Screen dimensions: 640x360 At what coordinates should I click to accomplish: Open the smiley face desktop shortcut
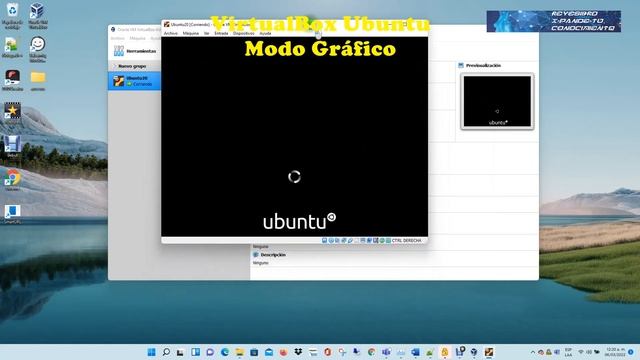coord(38,49)
